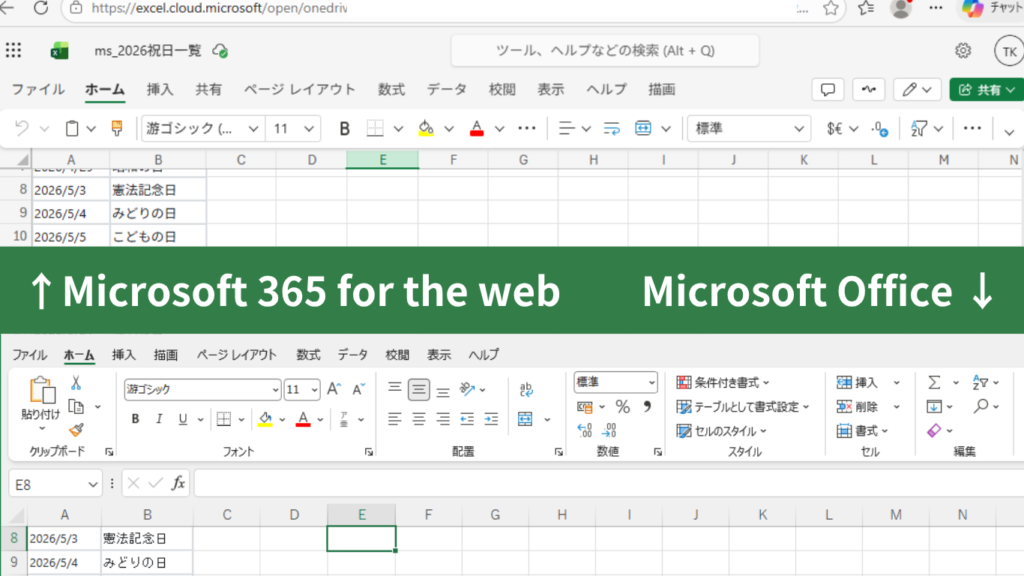Click Wrap Text icon in web Excel
The width and height of the screenshot is (1024, 576).
click(611, 129)
